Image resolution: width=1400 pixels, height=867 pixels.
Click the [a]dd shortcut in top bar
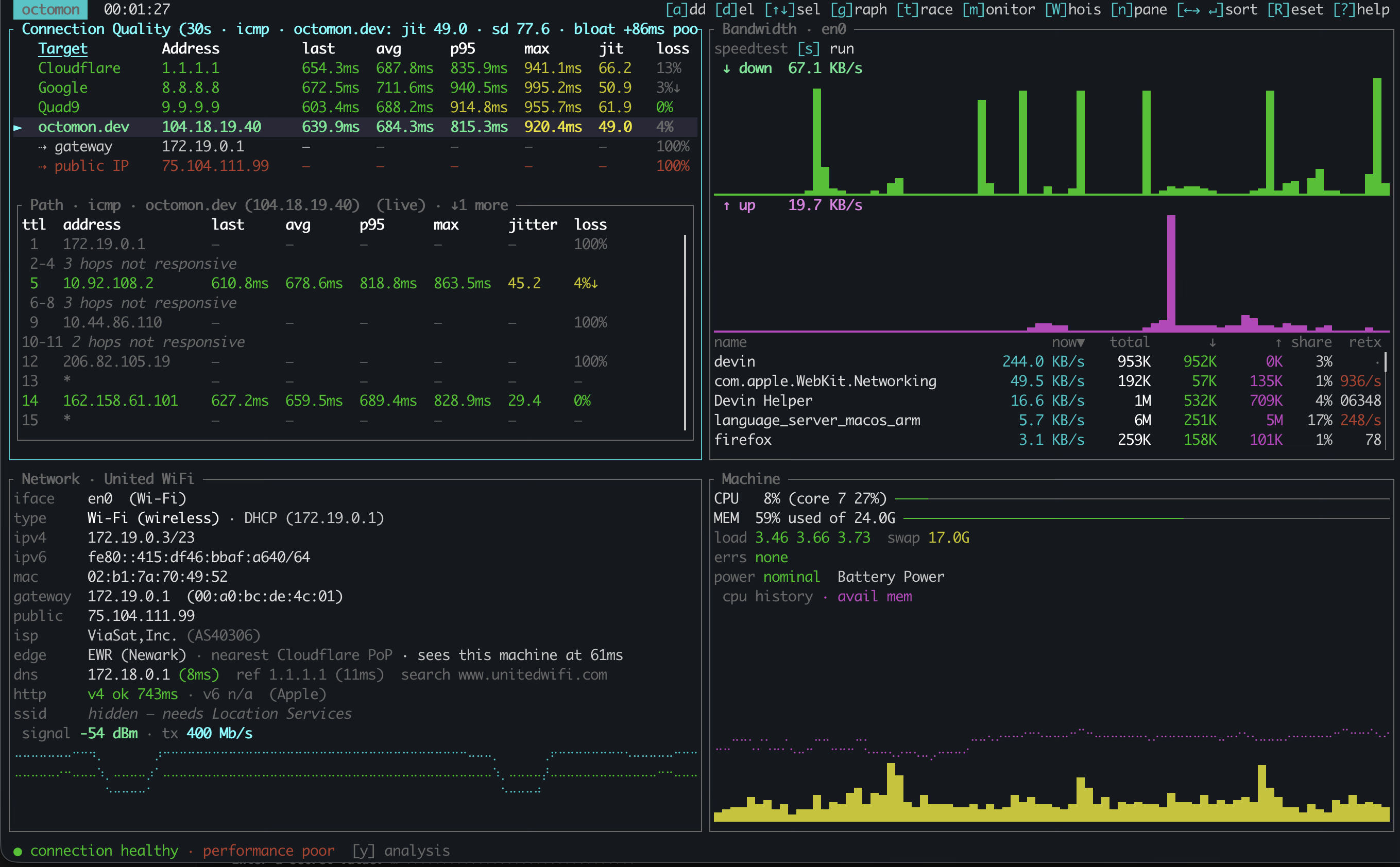click(686, 10)
